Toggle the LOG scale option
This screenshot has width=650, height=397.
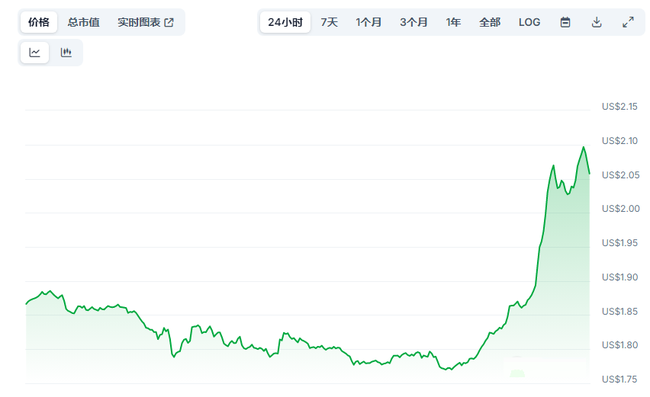click(529, 22)
